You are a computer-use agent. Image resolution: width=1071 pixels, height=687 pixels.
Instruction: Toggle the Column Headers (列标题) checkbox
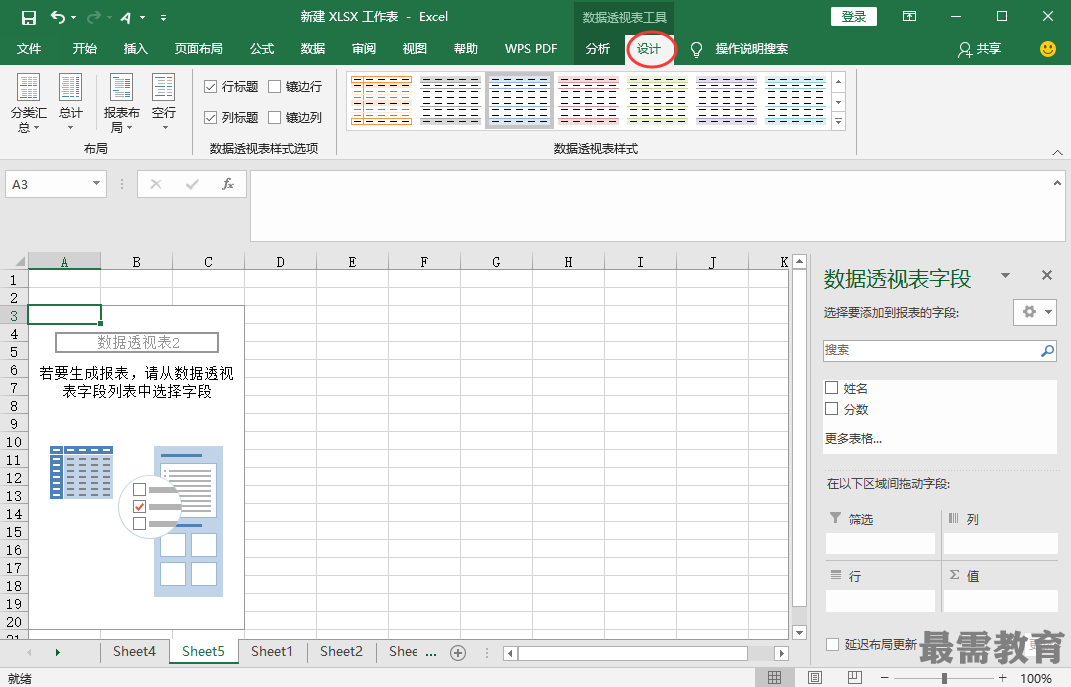210,117
